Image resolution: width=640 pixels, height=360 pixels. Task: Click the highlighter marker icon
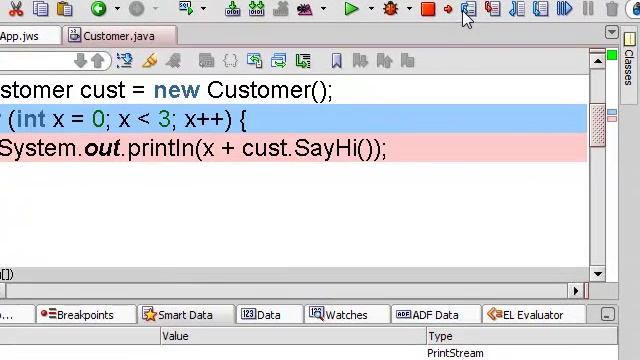[x=149, y=61]
